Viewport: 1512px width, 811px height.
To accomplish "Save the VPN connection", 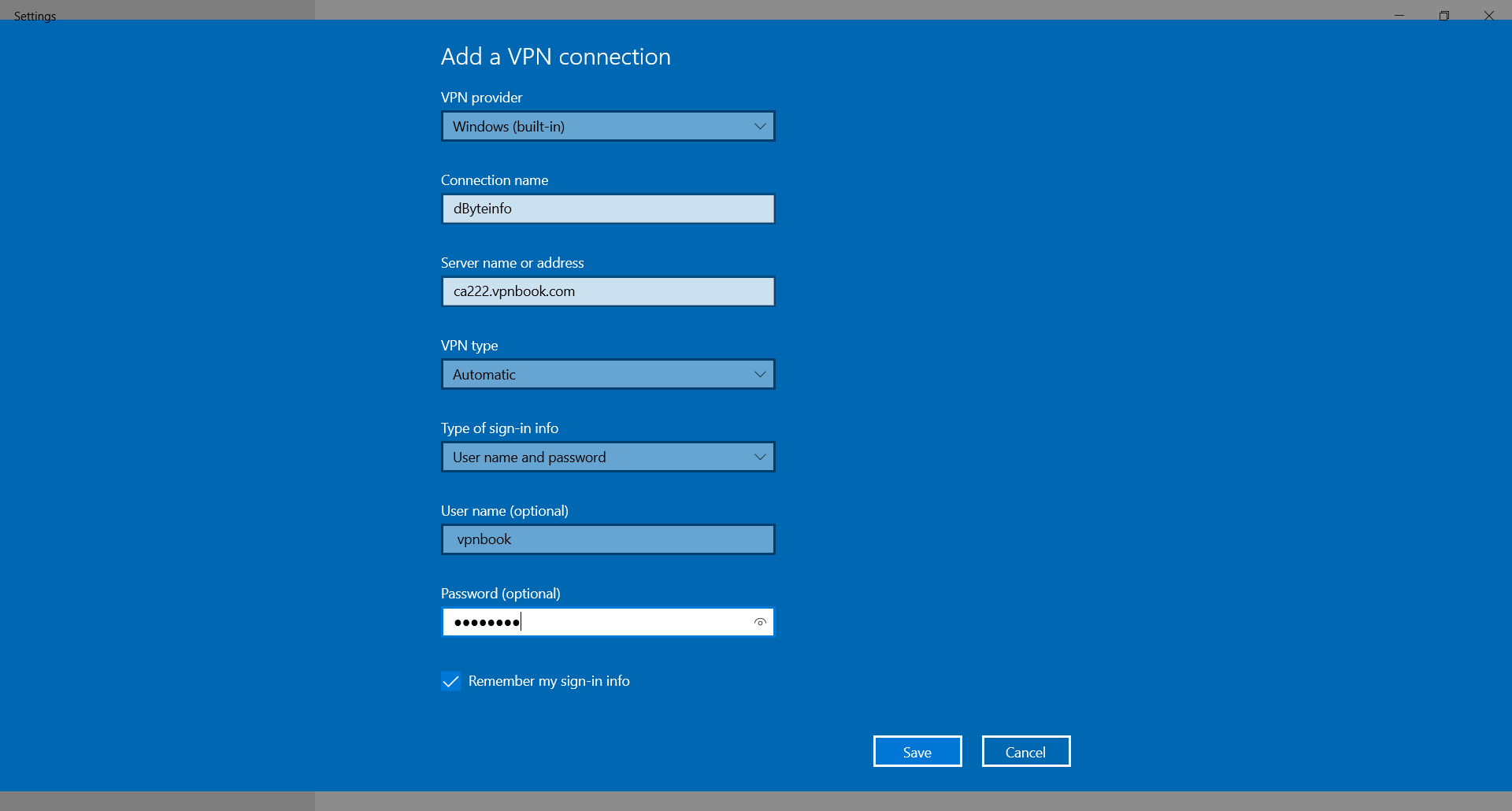I will (917, 751).
